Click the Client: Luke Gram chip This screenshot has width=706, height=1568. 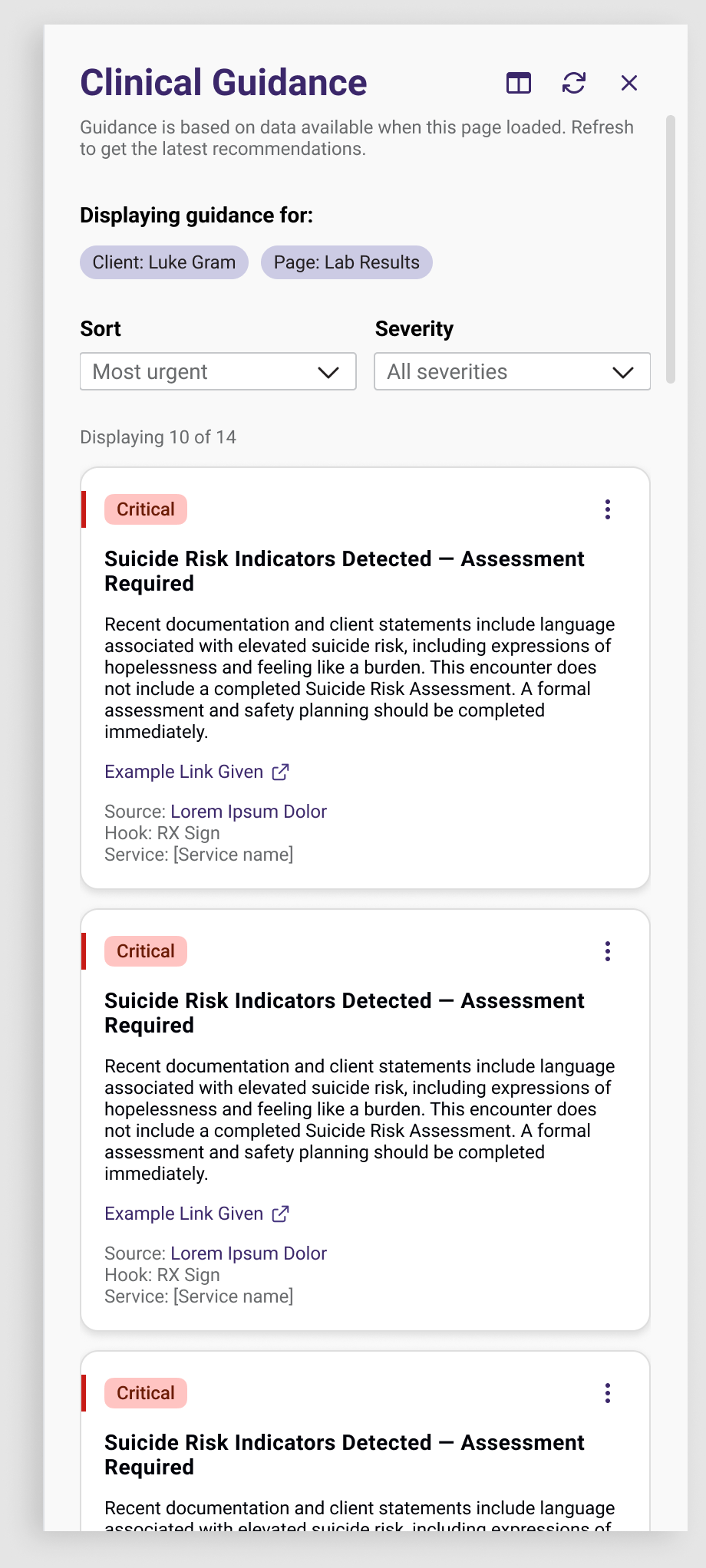pyautogui.click(x=164, y=262)
